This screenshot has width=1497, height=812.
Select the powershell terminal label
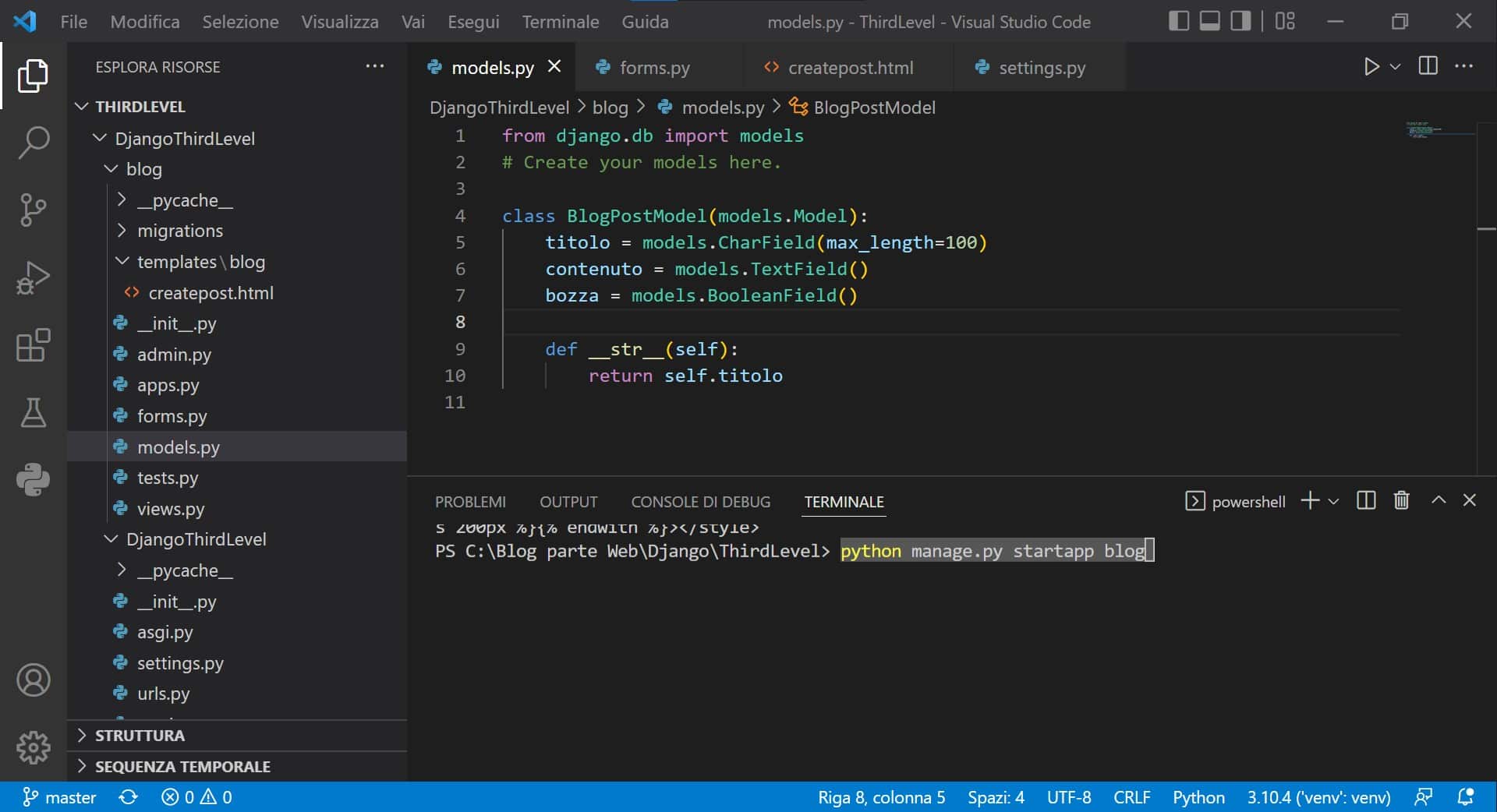(1235, 501)
